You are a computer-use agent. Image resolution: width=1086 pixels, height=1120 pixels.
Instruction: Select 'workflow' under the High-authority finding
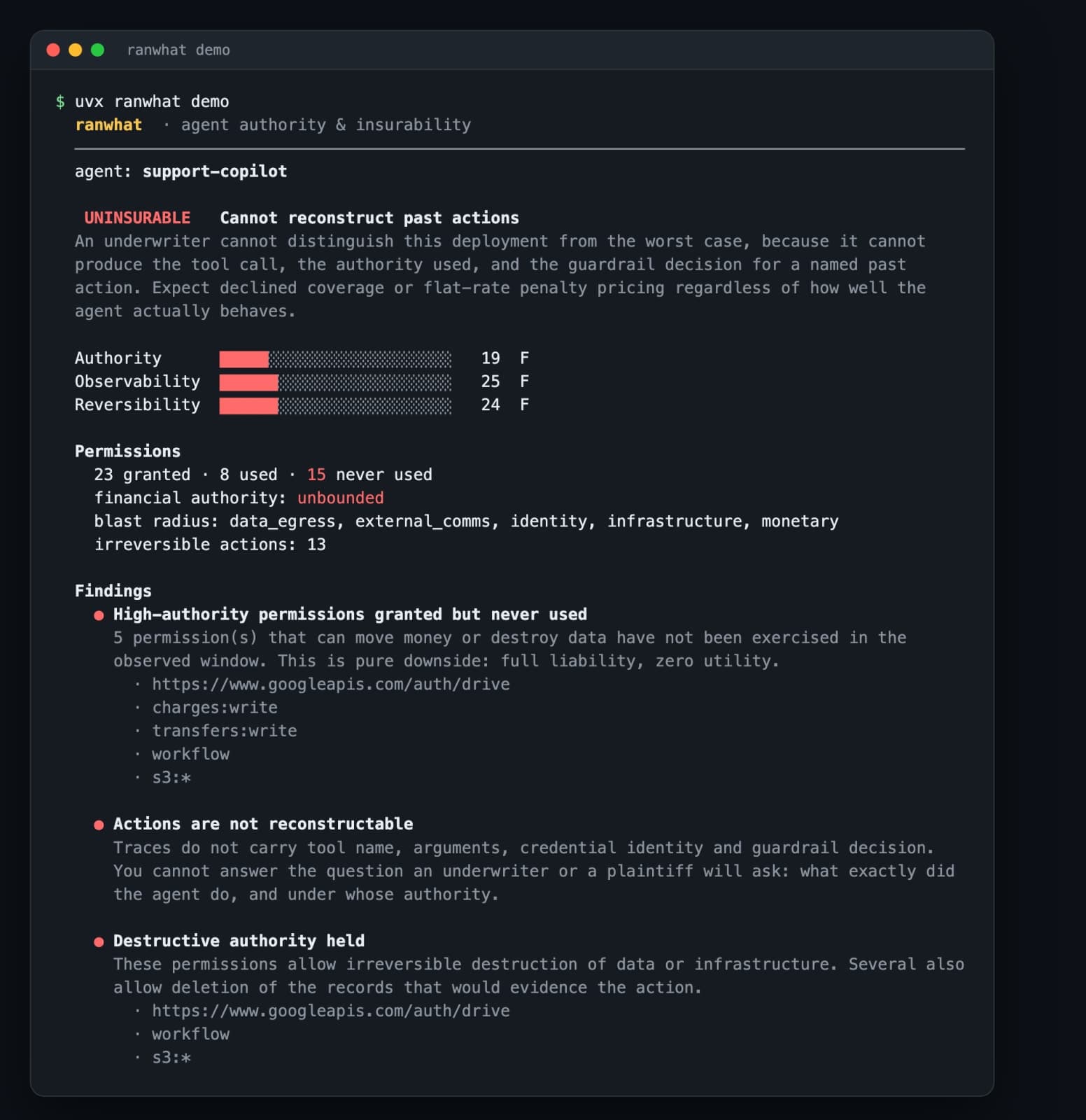[x=191, y=755]
